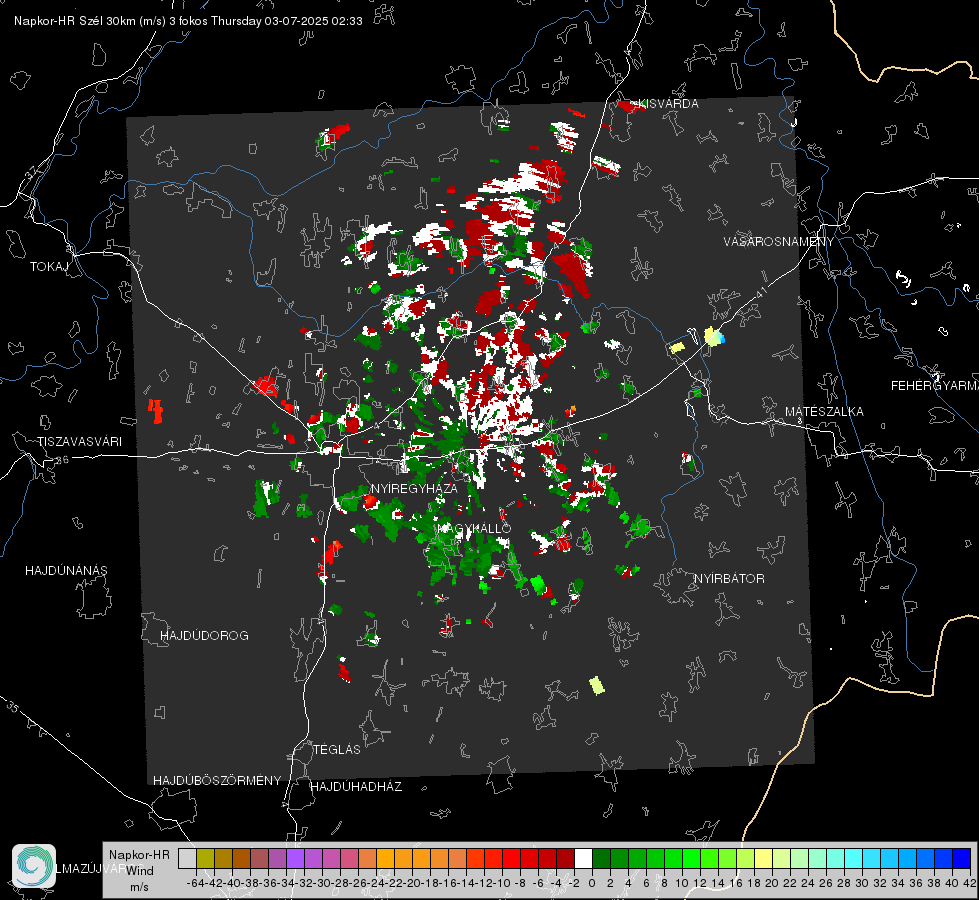This screenshot has width=979, height=900.
Task: Click the dark red swatch left of white
Action: click(x=565, y=858)
